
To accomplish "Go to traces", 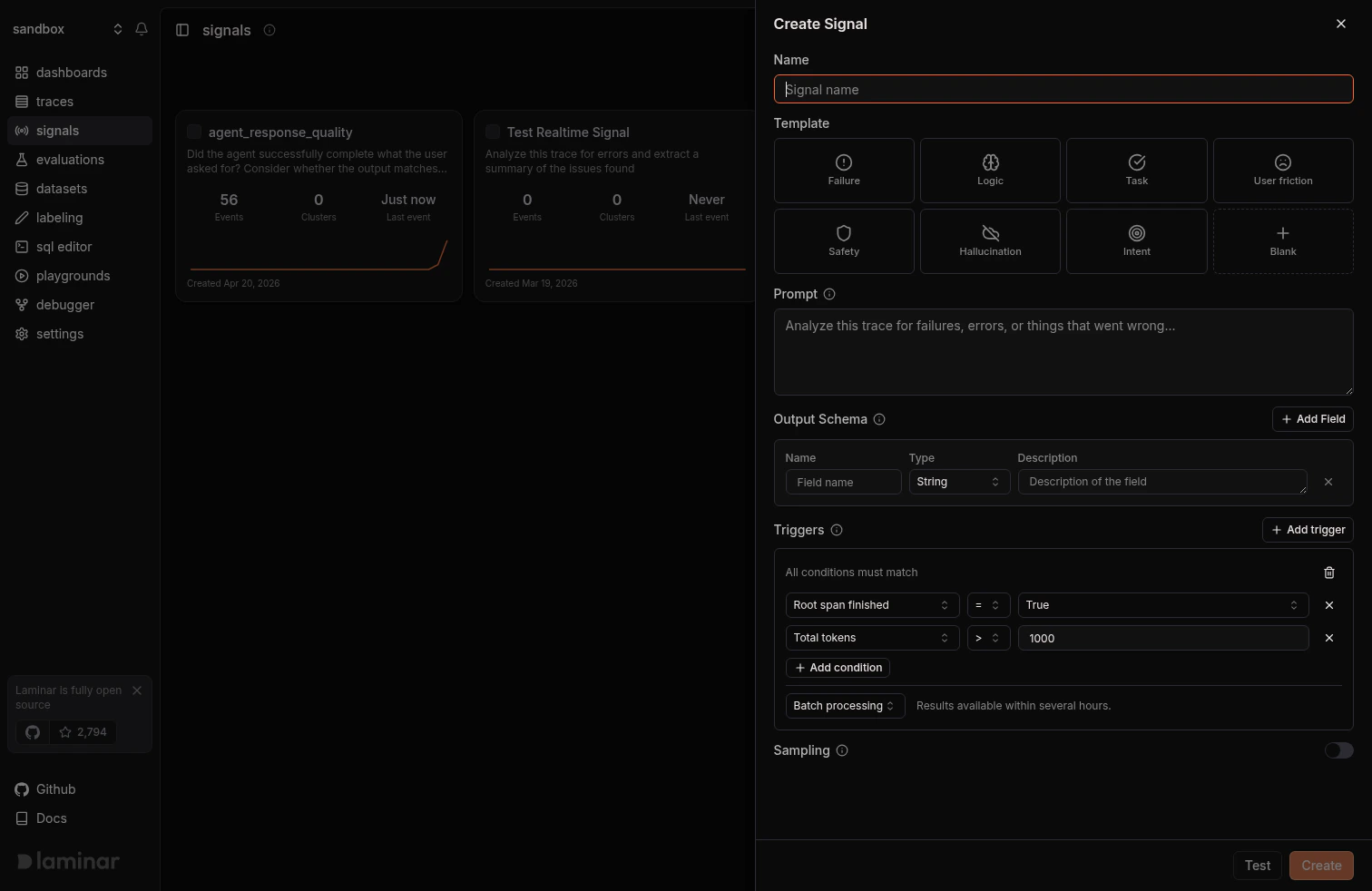I will [x=80, y=102].
